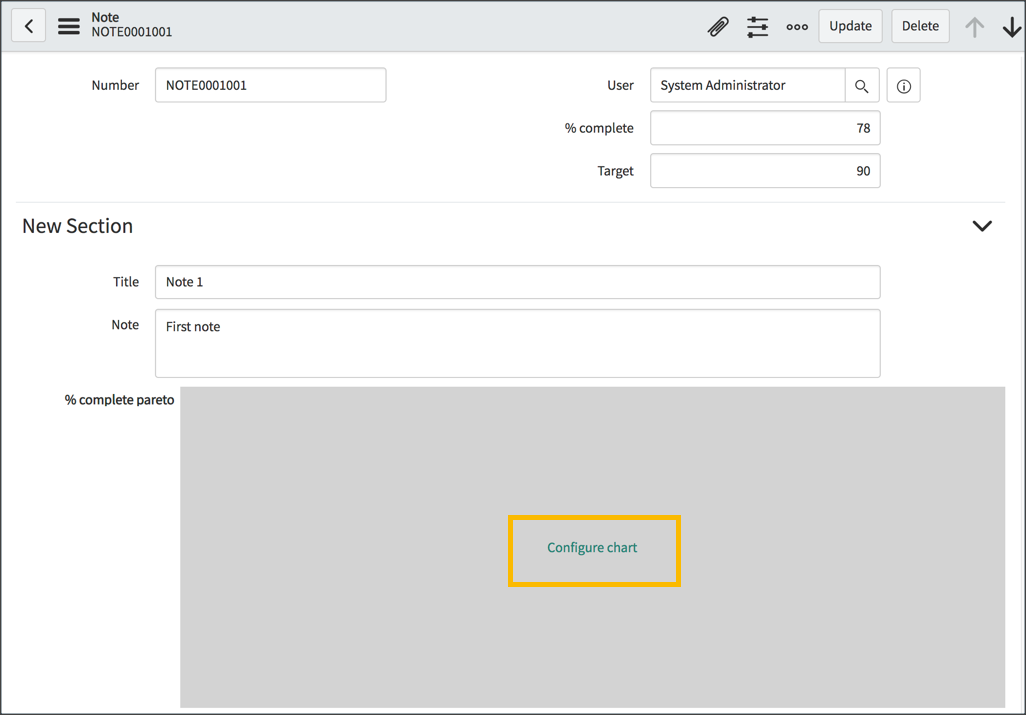The height and width of the screenshot is (715, 1026).
Task: Open the hamburger context menu
Action: pyautogui.click(x=68, y=25)
